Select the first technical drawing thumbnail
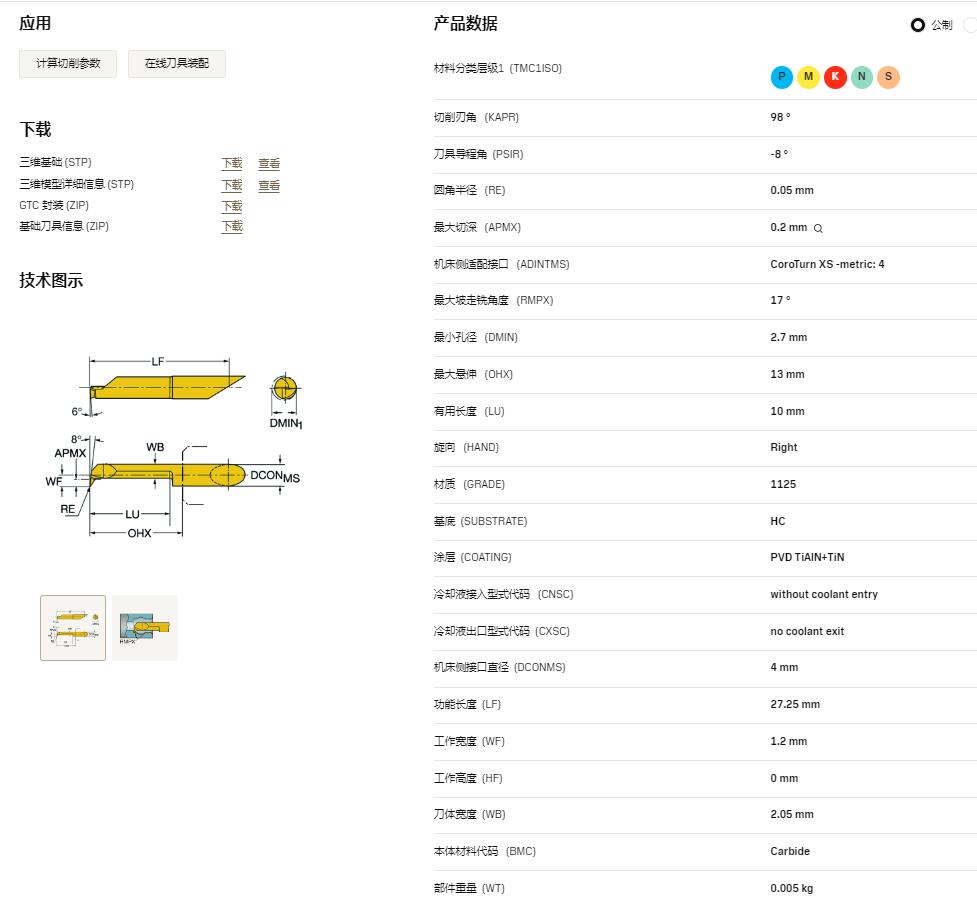This screenshot has height=907, width=977. point(73,628)
